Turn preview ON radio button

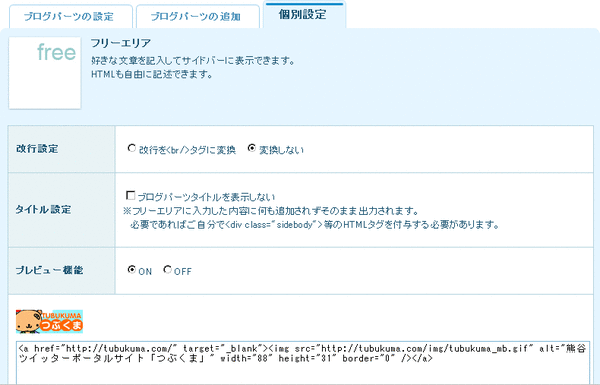[132, 270]
